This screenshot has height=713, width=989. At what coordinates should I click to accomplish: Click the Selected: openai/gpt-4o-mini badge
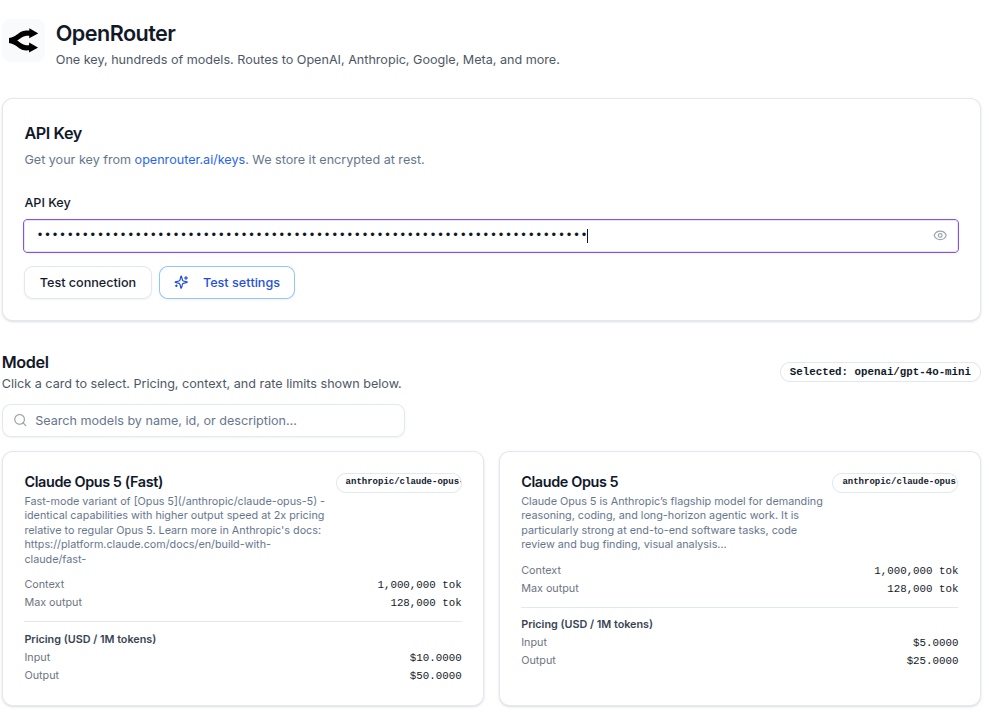click(880, 372)
